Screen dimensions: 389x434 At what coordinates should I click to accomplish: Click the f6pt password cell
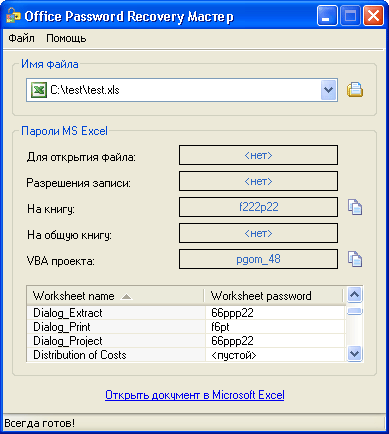pos(275,327)
